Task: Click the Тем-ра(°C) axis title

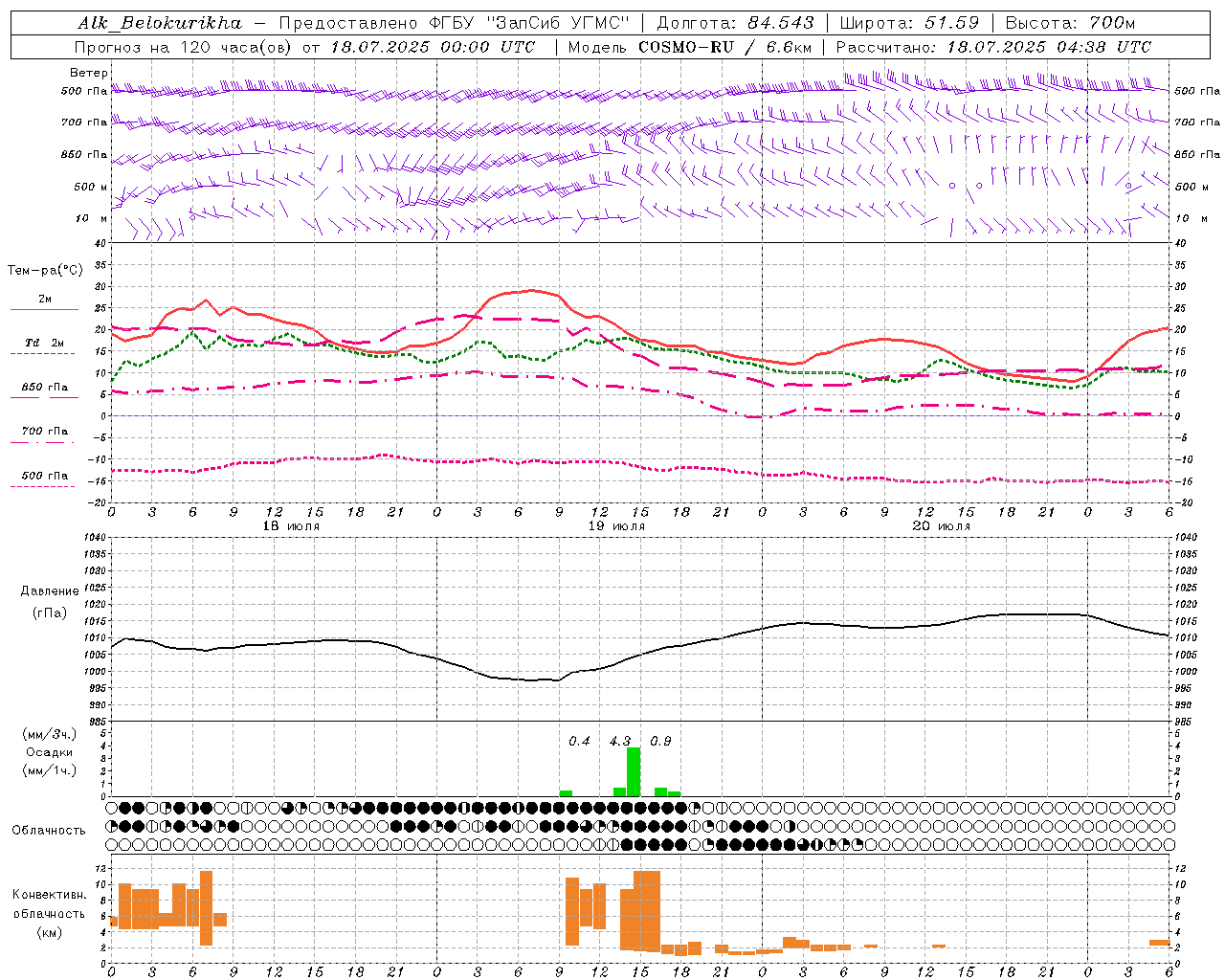Action: point(45,271)
